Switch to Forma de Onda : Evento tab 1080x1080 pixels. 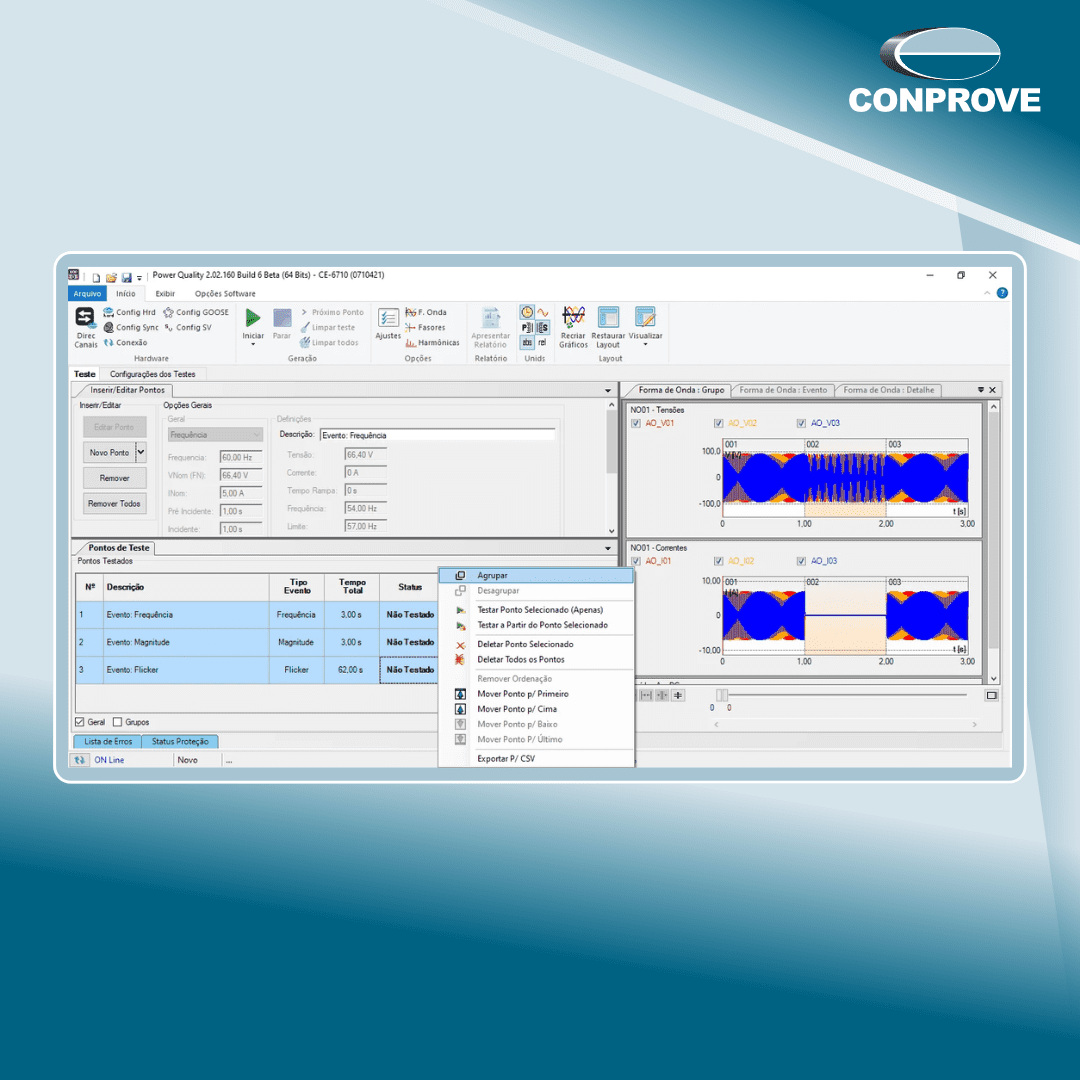tap(783, 390)
